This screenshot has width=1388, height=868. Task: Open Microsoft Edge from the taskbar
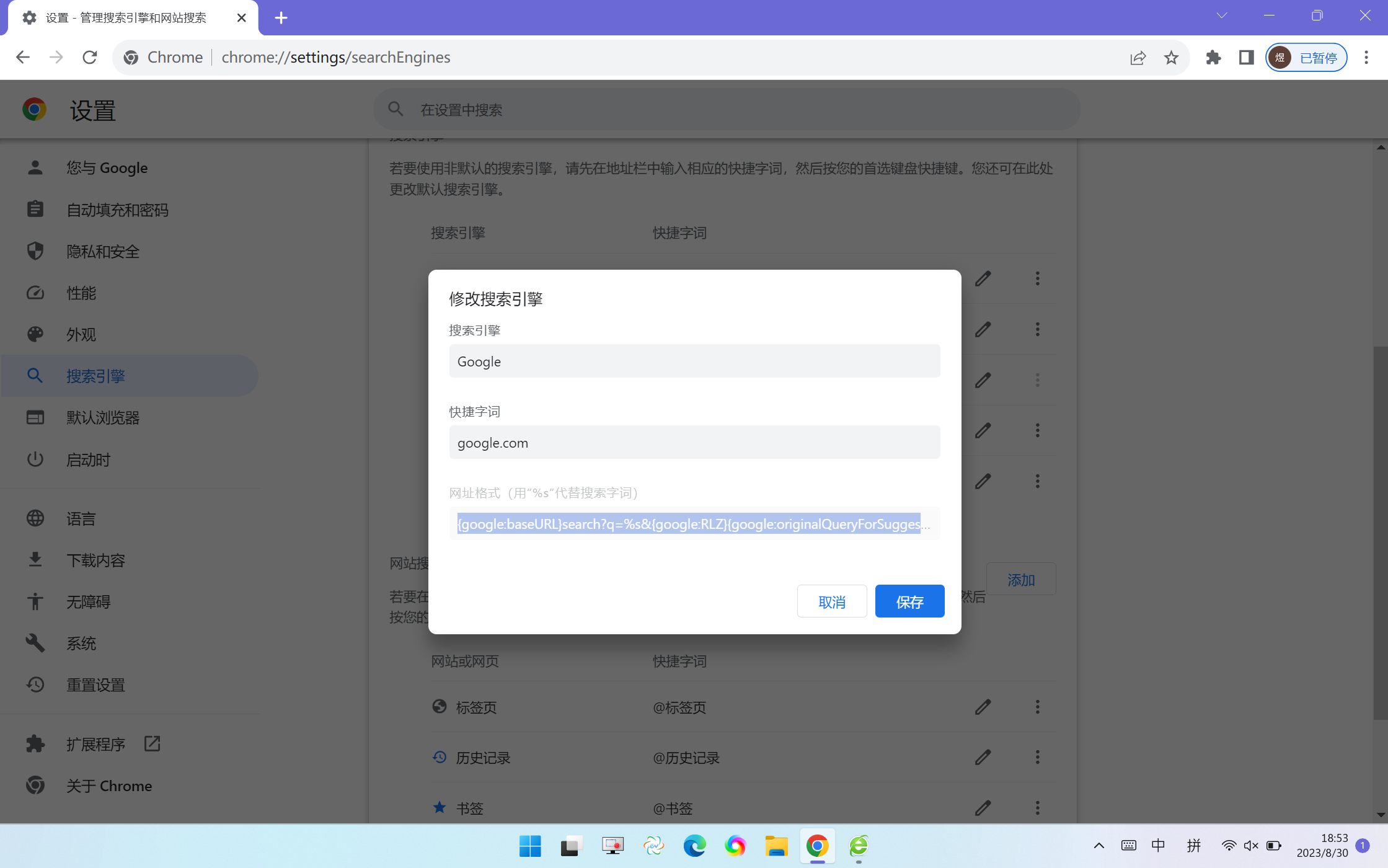[x=694, y=846]
